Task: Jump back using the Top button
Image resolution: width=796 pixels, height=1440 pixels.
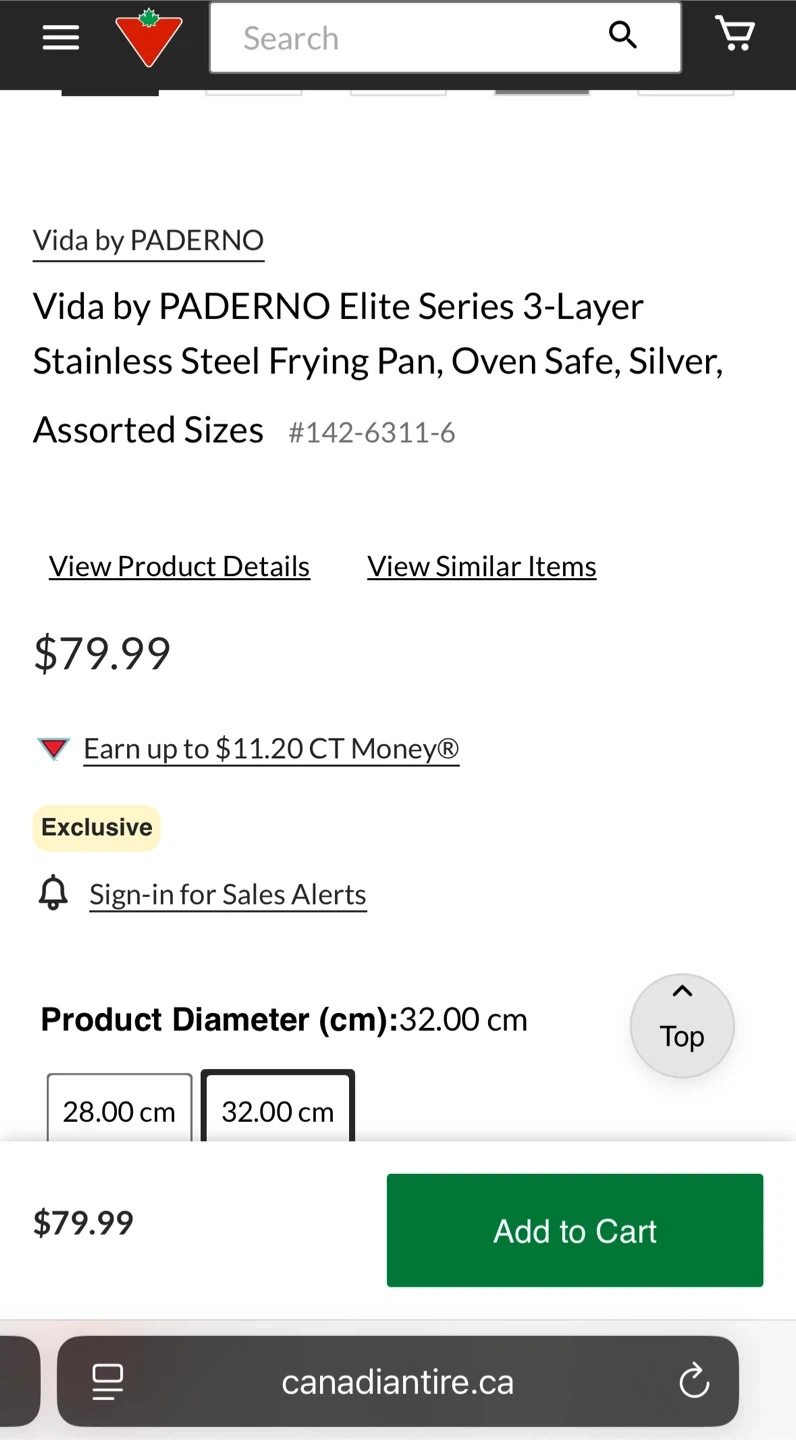Action: [682, 1024]
